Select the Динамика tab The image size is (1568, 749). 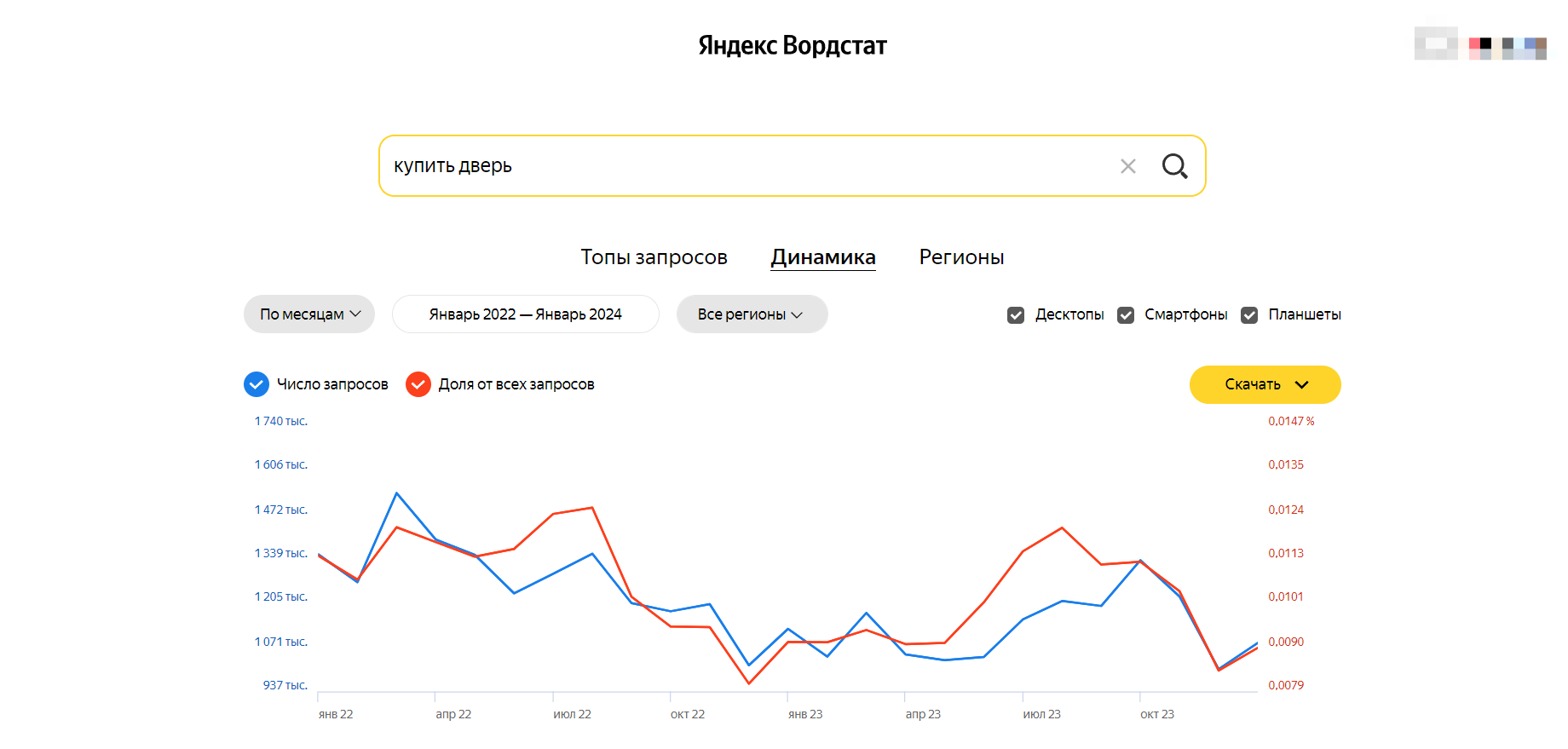[x=823, y=257]
